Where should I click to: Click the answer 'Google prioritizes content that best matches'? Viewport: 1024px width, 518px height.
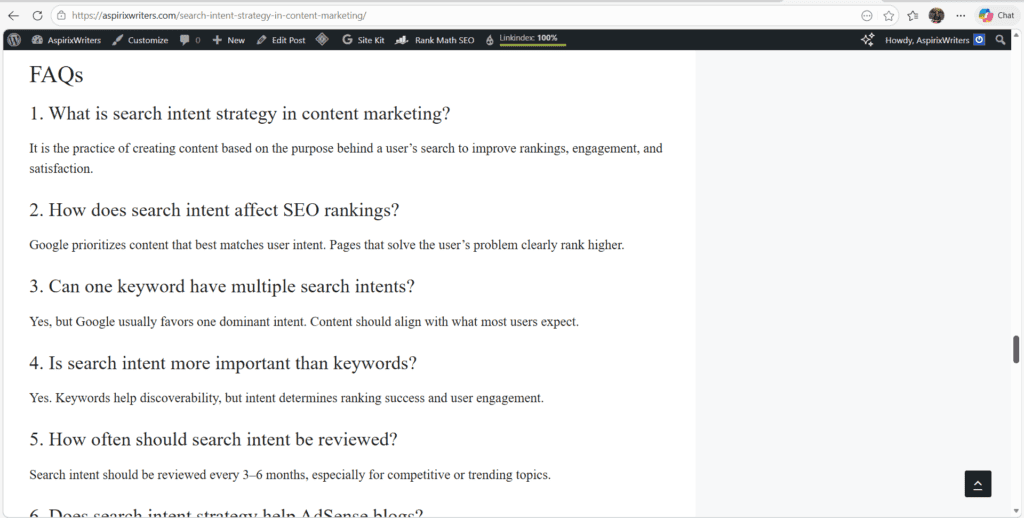[327, 245]
